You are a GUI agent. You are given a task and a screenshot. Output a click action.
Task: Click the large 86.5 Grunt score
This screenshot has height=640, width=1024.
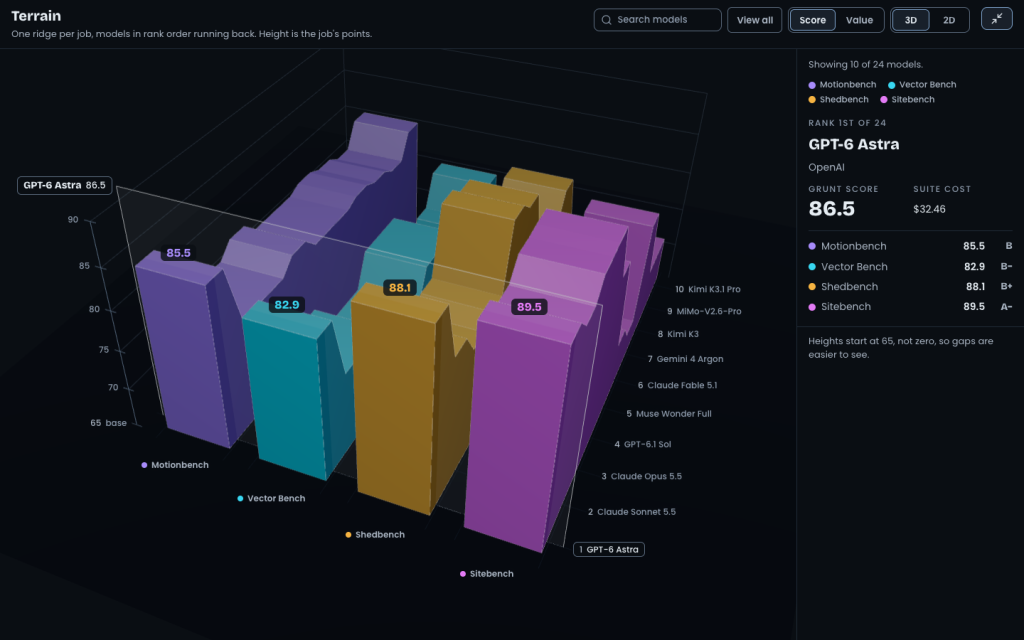point(831,208)
